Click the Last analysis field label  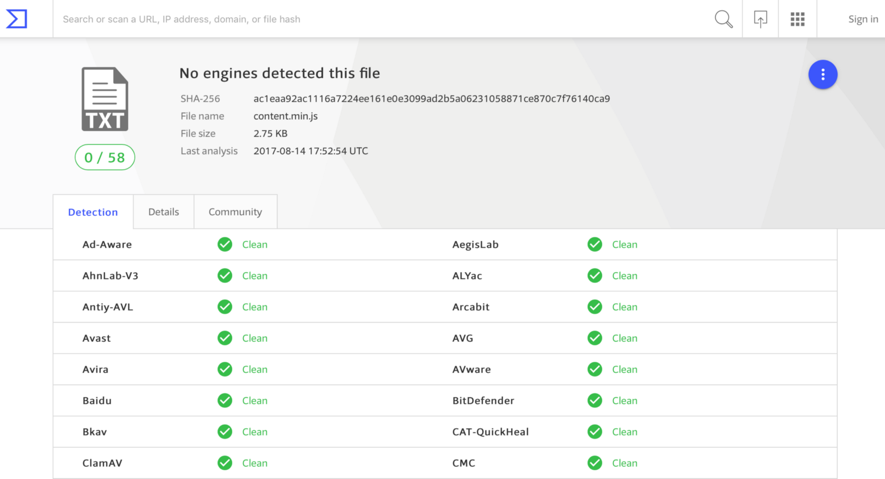(209, 151)
